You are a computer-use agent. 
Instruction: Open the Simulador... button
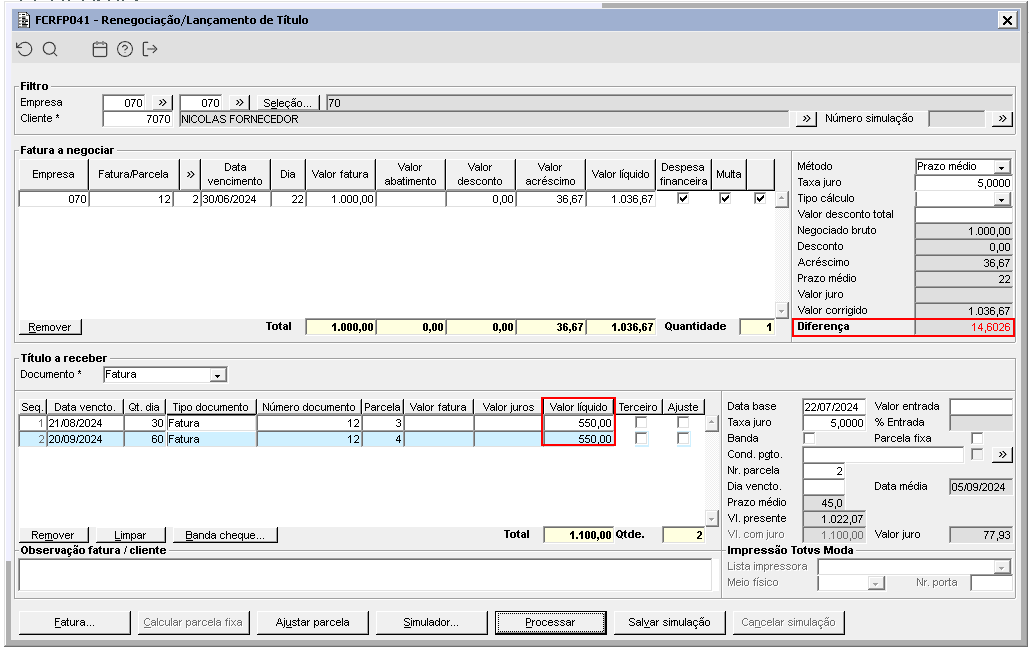click(x=431, y=622)
